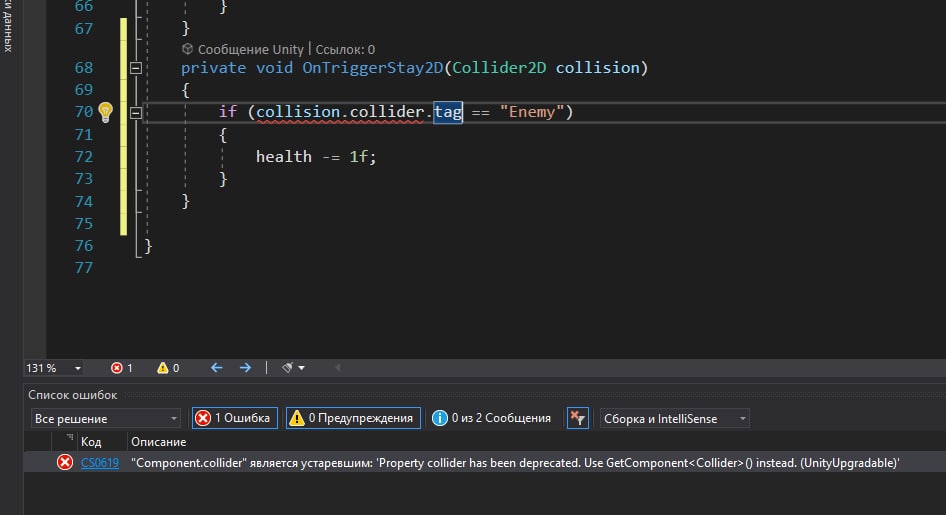Open the 'Сборка и IntelliSense' dropdown
The height and width of the screenshot is (515, 946).
click(x=675, y=418)
